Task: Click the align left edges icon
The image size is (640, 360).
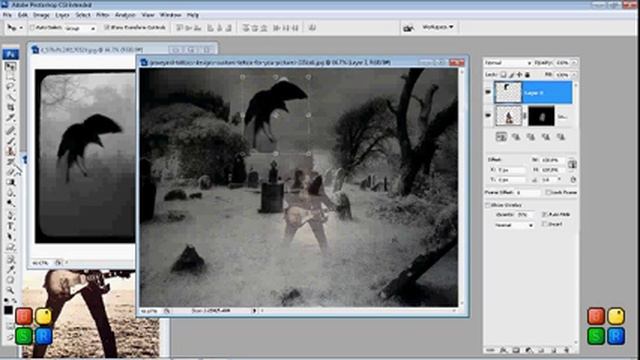Action: pyautogui.click(x=210, y=28)
